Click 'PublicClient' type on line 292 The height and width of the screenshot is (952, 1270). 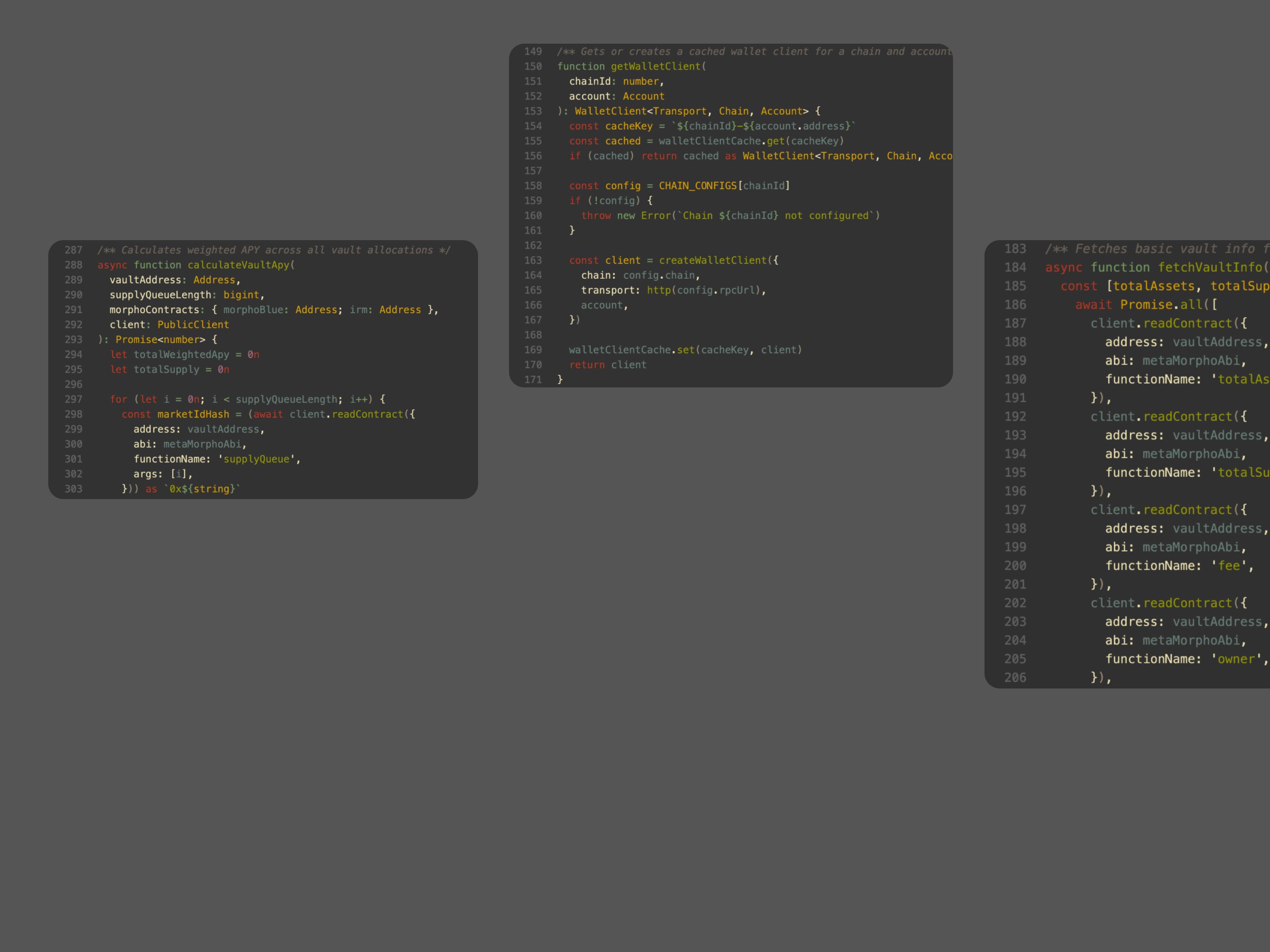193,325
